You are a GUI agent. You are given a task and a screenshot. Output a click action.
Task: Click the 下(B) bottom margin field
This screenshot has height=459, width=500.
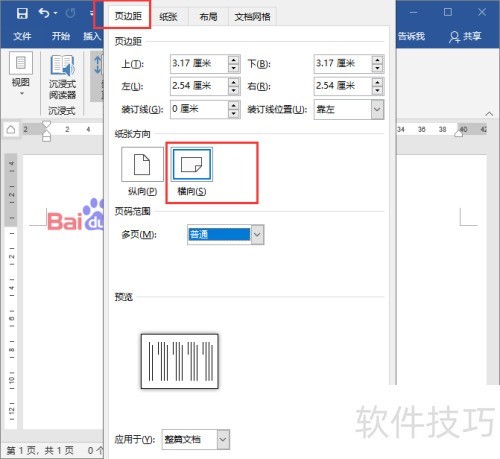[343, 64]
